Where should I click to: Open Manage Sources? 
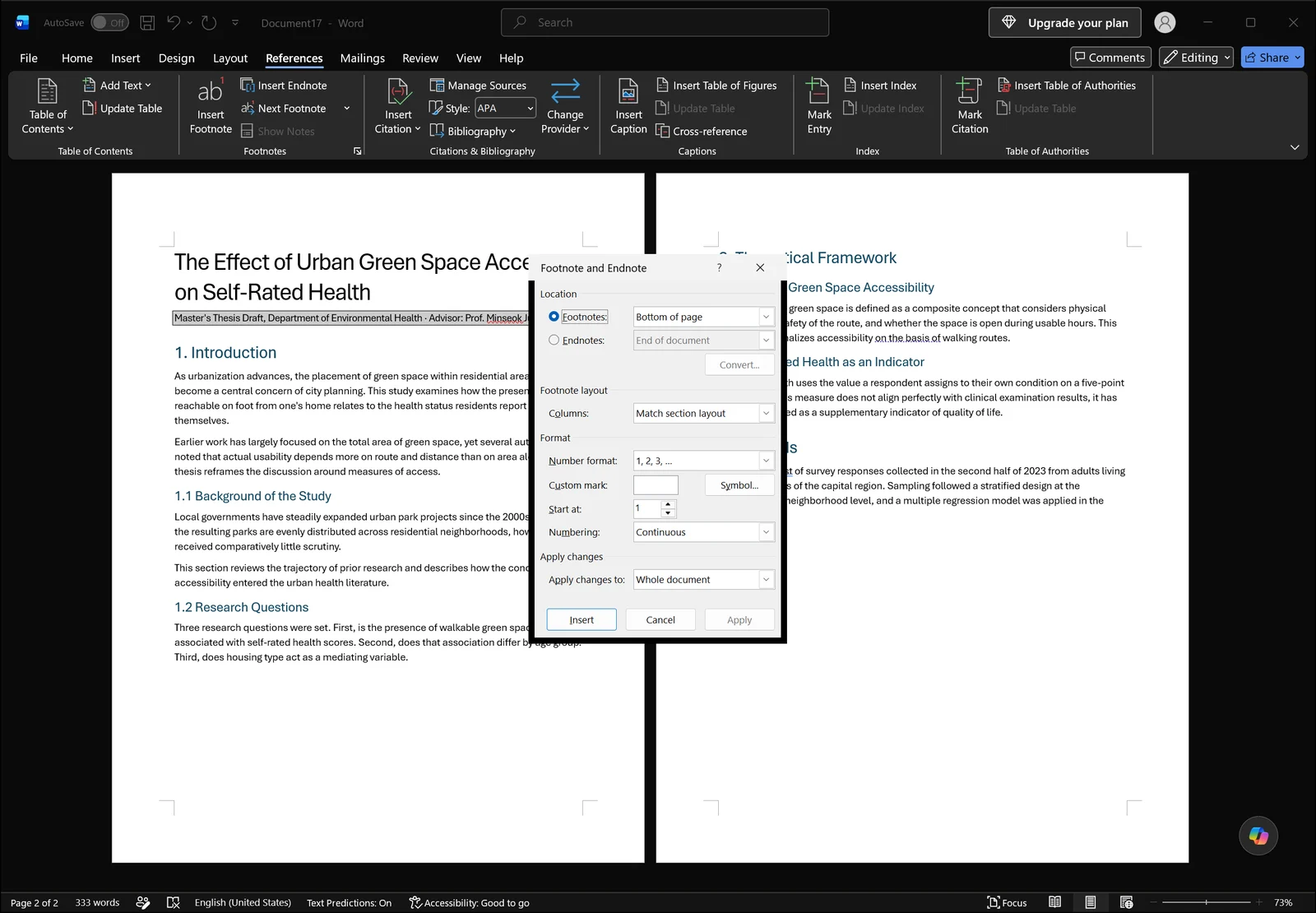(478, 85)
